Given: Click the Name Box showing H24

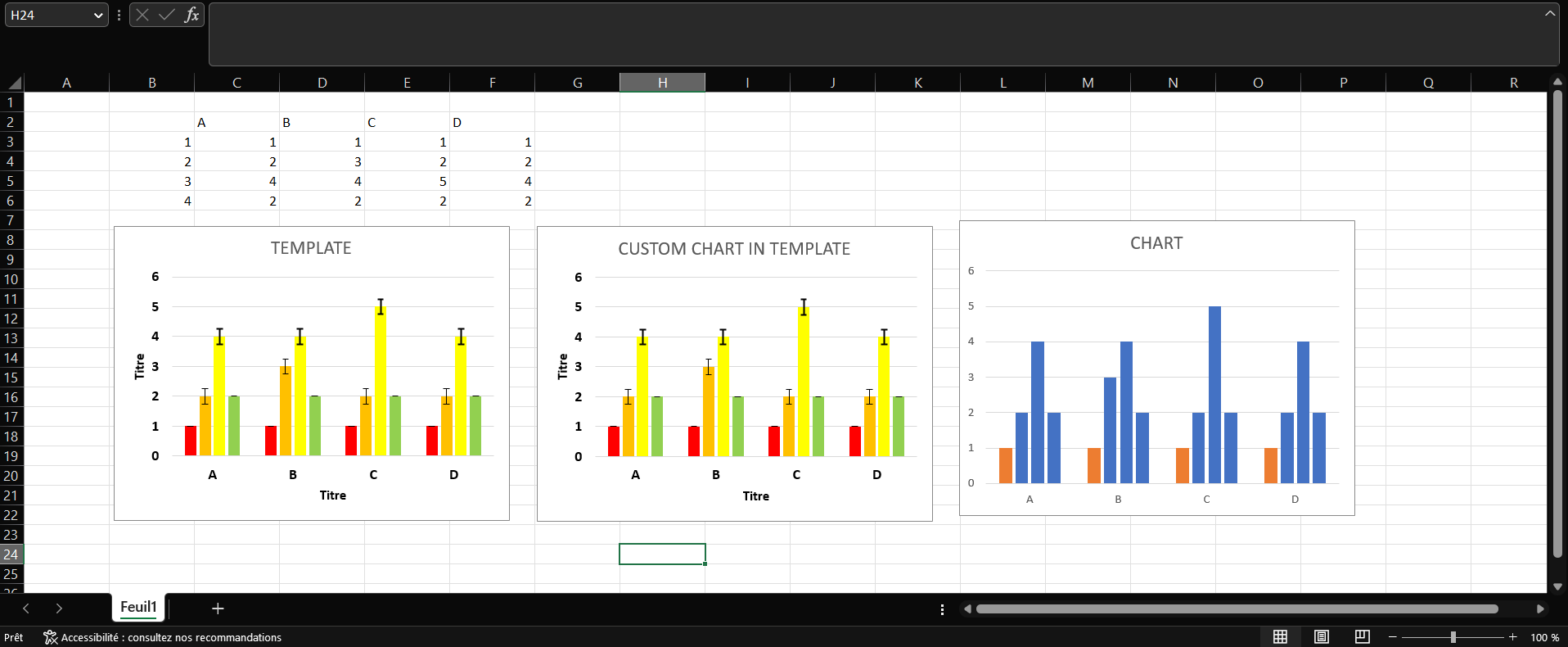Looking at the screenshot, I should [x=49, y=16].
